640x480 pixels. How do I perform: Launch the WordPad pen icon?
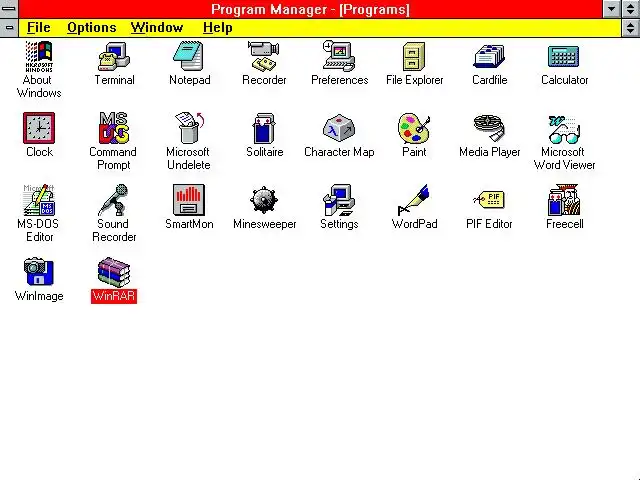pyautogui.click(x=414, y=200)
